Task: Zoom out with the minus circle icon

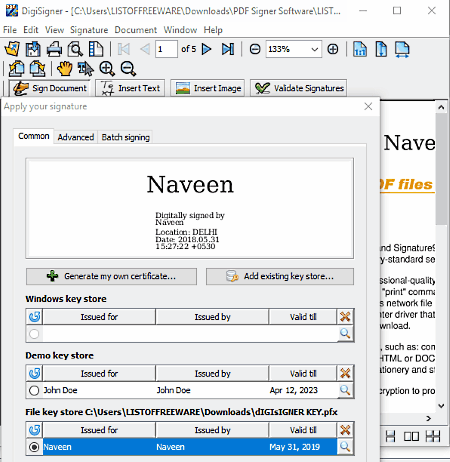Action: 255,49
